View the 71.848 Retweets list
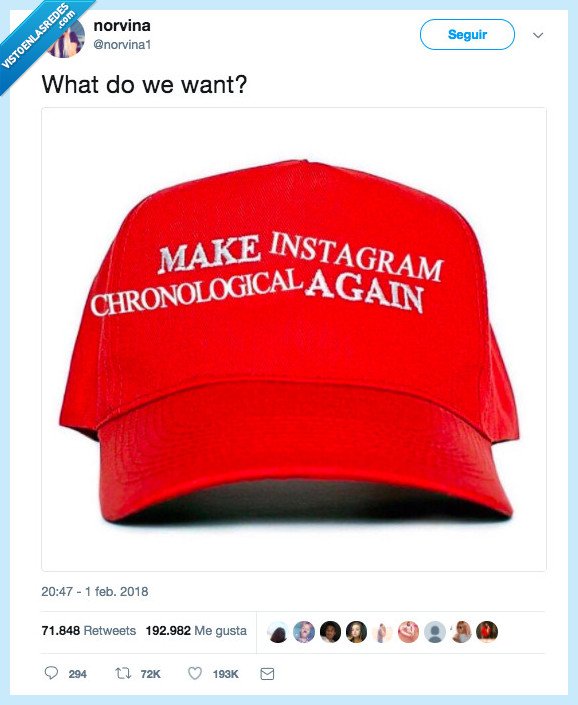Image resolution: width=578 pixels, height=705 pixels. click(89, 631)
